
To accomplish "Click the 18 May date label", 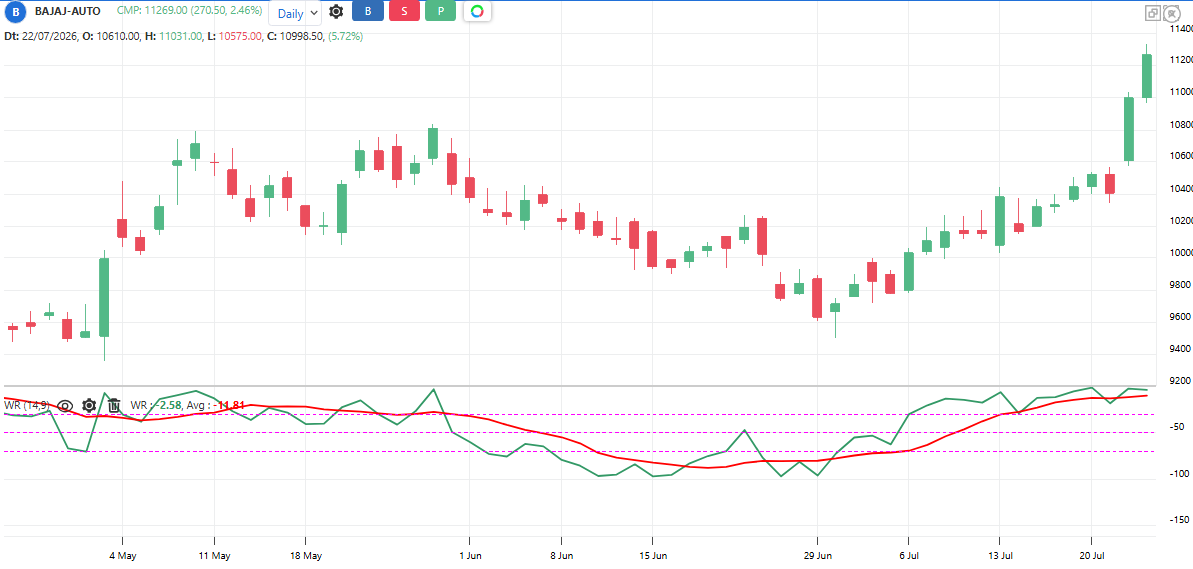I will coord(305,555).
